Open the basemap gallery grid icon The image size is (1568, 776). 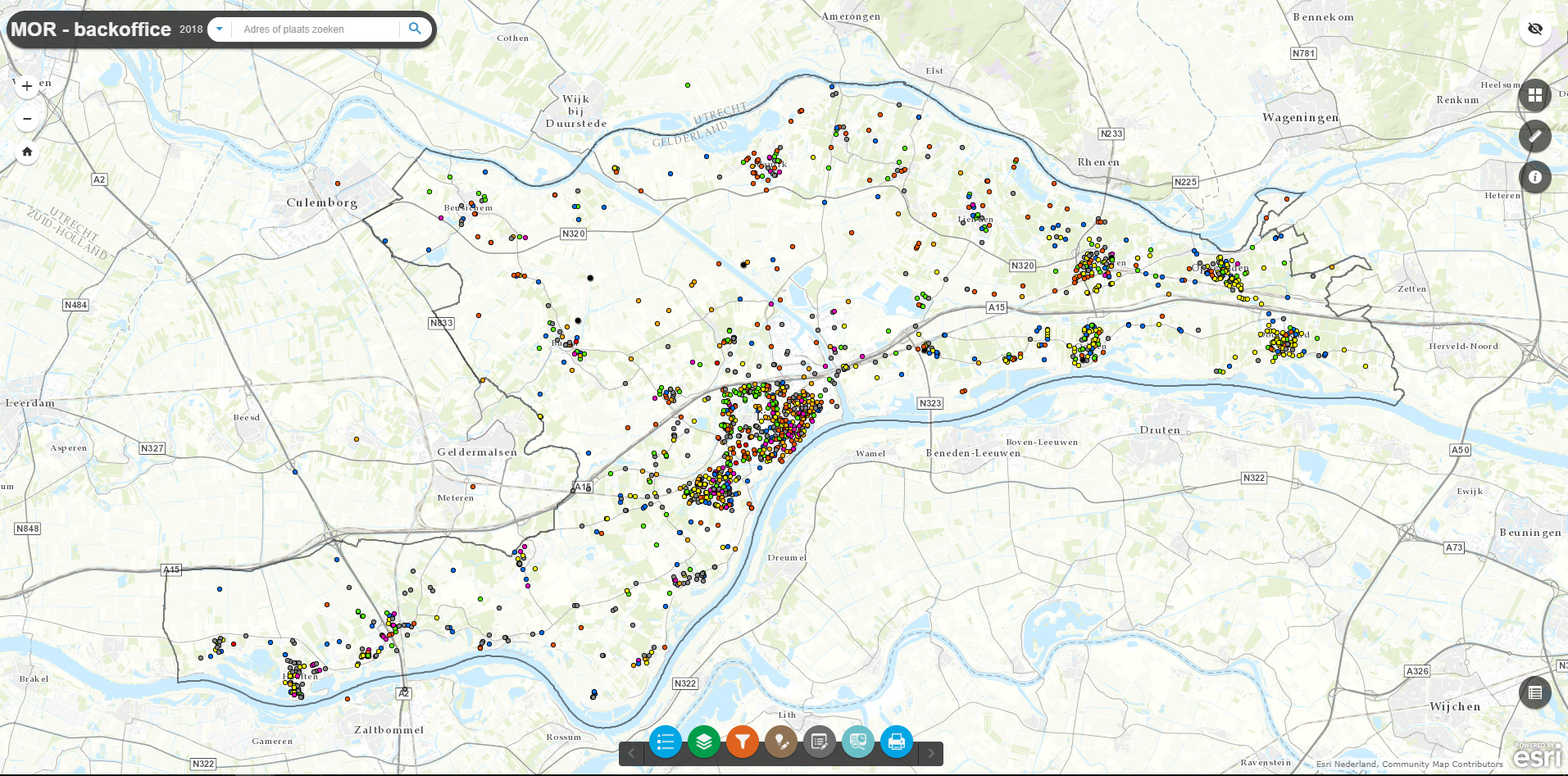(x=1534, y=95)
